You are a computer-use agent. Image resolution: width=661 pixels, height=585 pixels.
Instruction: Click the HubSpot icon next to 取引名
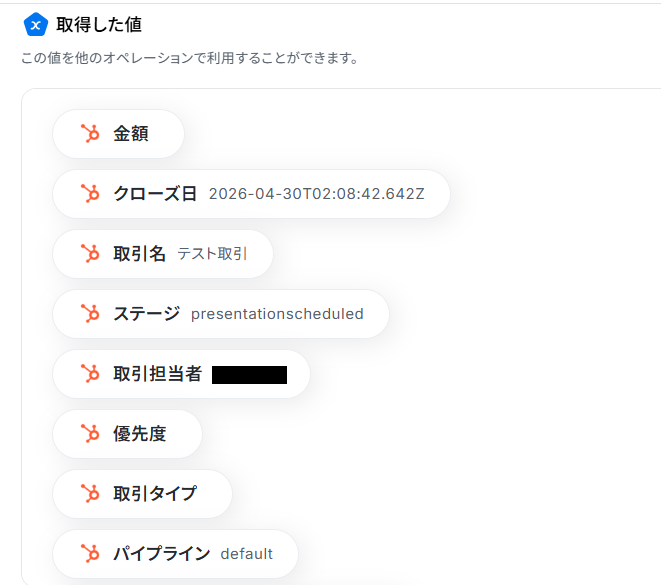click(x=90, y=254)
